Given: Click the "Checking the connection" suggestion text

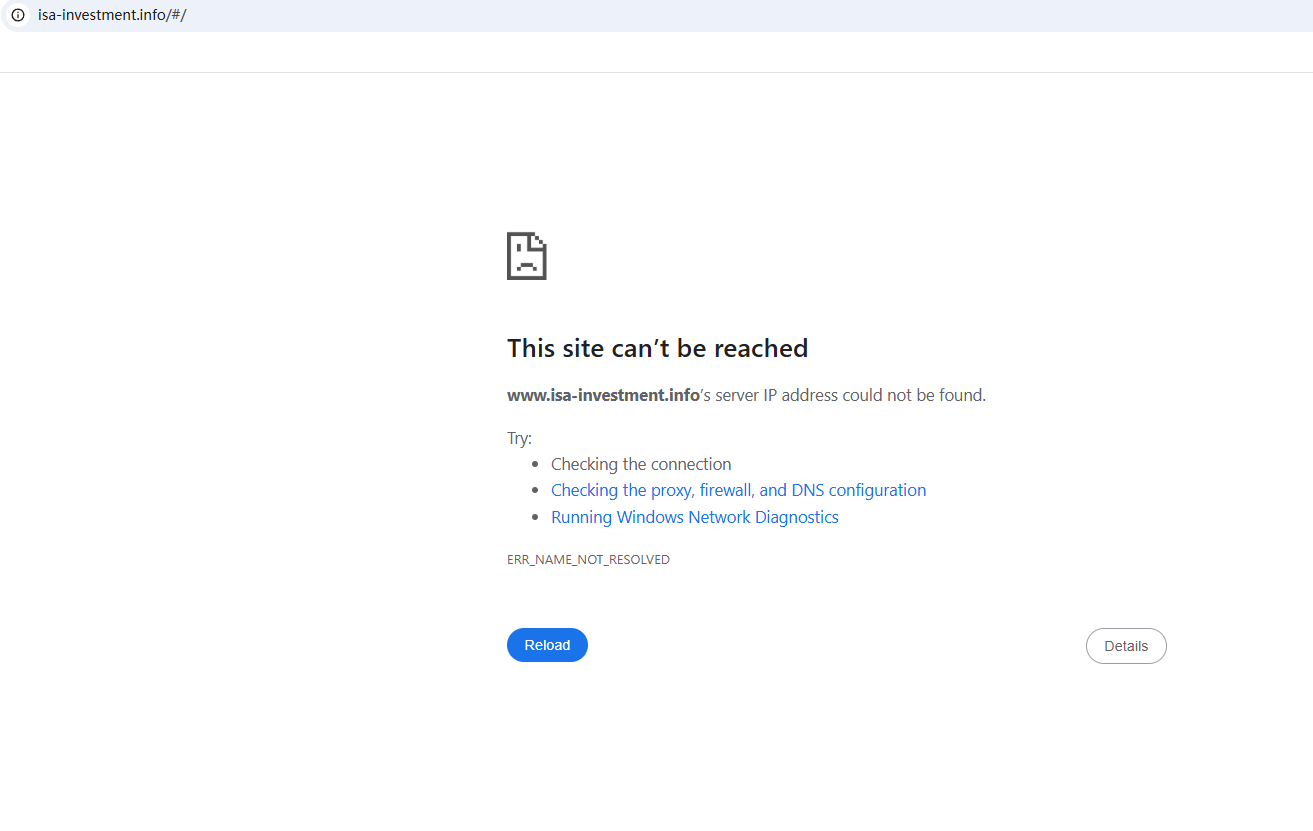Looking at the screenshot, I should (641, 464).
